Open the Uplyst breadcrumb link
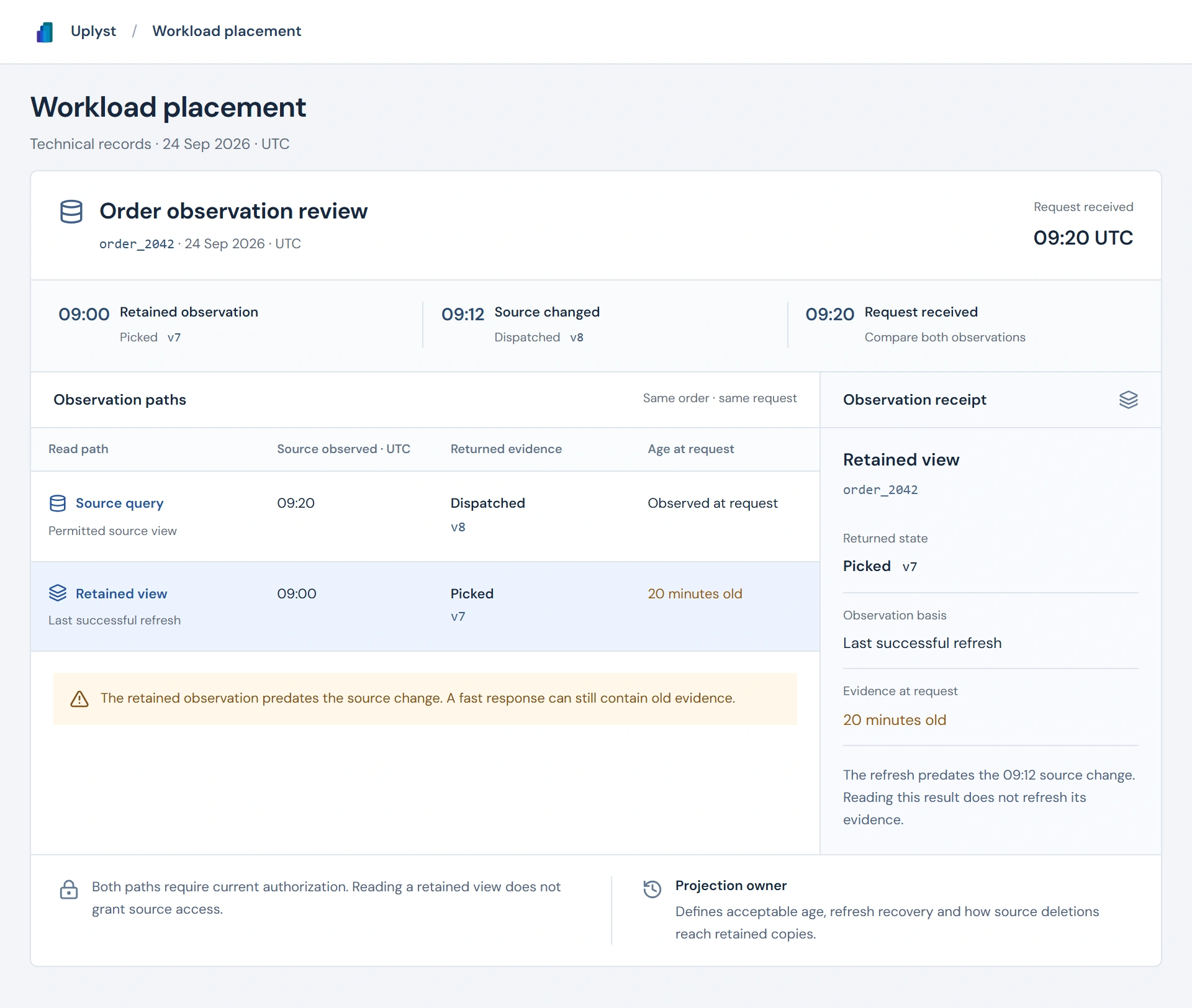 point(93,31)
